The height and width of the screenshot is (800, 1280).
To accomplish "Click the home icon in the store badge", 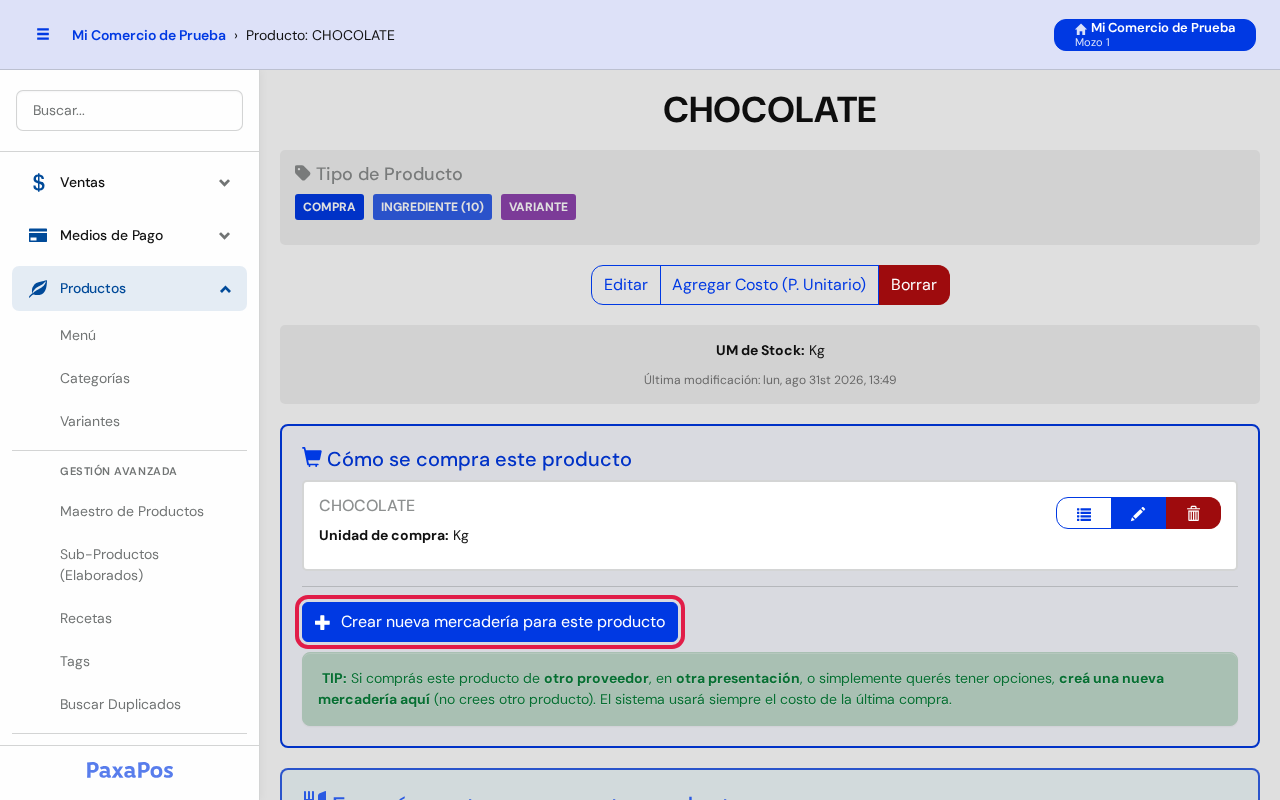I will (1081, 29).
